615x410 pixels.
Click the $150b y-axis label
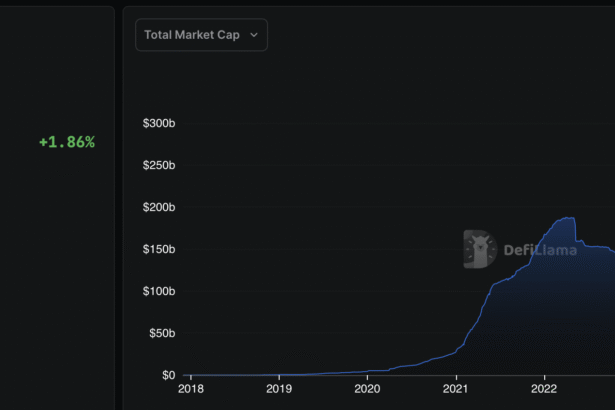(160, 249)
